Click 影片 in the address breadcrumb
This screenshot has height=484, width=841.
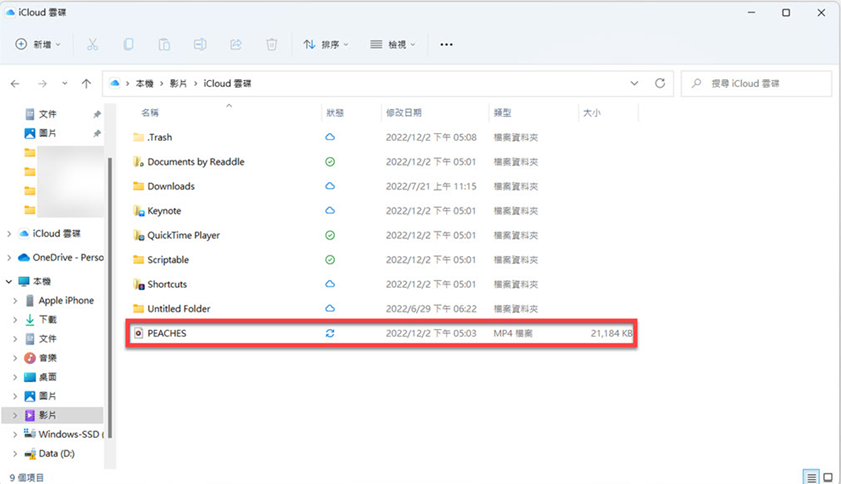[178, 84]
